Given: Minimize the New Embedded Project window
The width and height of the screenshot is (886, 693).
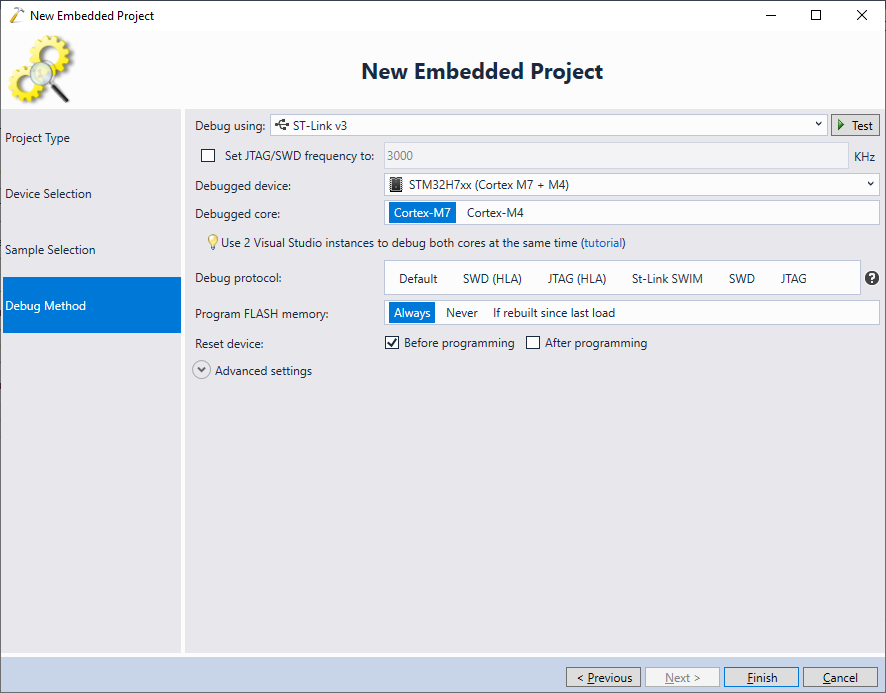Looking at the screenshot, I should pyautogui.click(x=771, y=15).
